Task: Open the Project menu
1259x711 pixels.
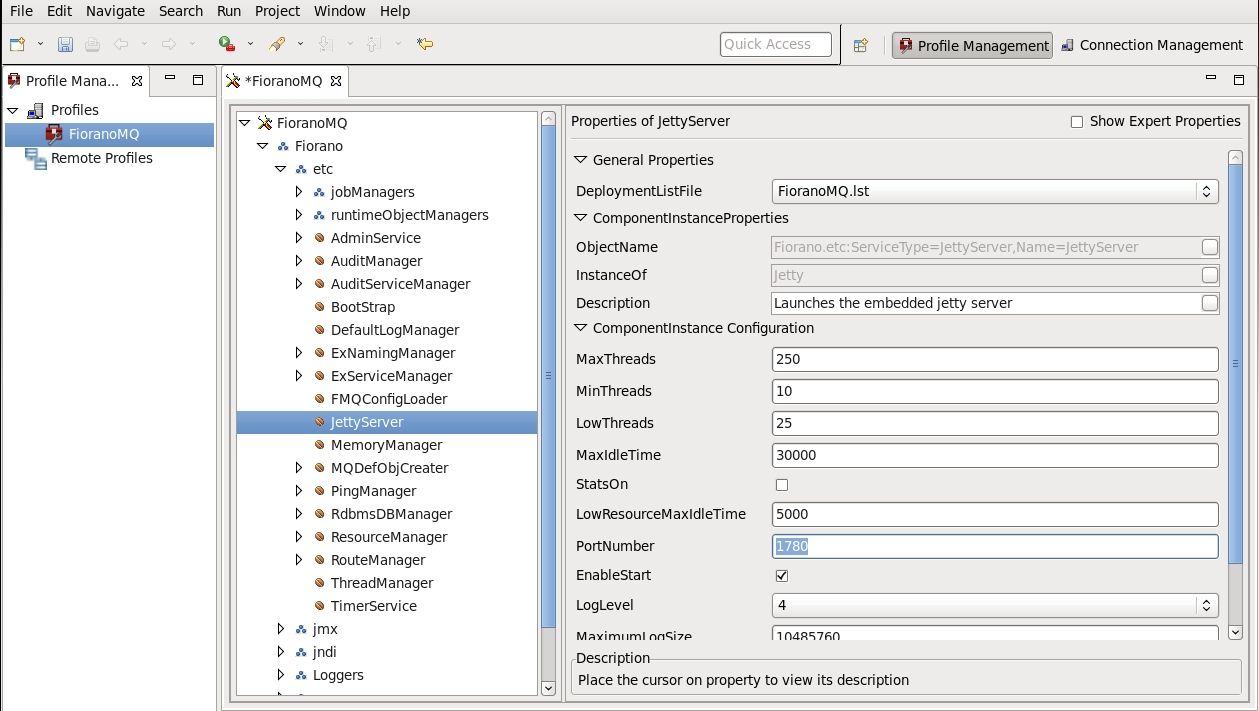Action: 277,11
